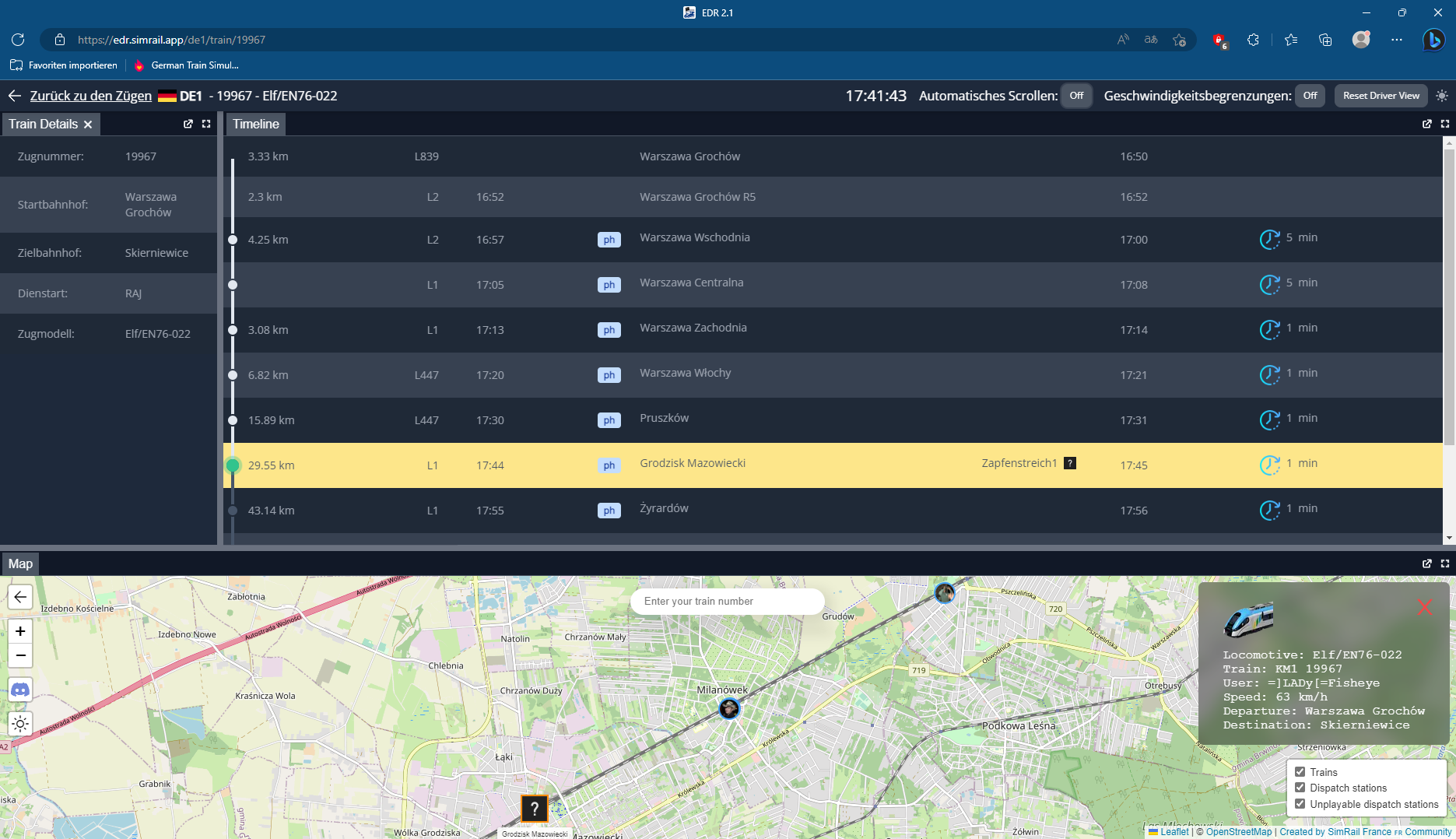1456x839 pixels.
Task: Click the stop duration clock for Warszawa Włochy
Action: click(x=1270, y=374)
